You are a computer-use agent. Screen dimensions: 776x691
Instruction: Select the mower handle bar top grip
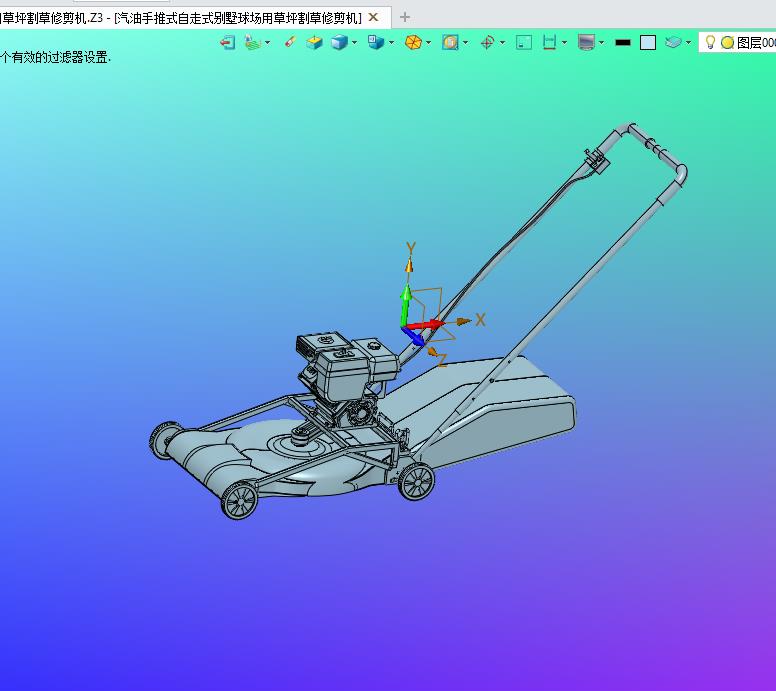point(656,146)
